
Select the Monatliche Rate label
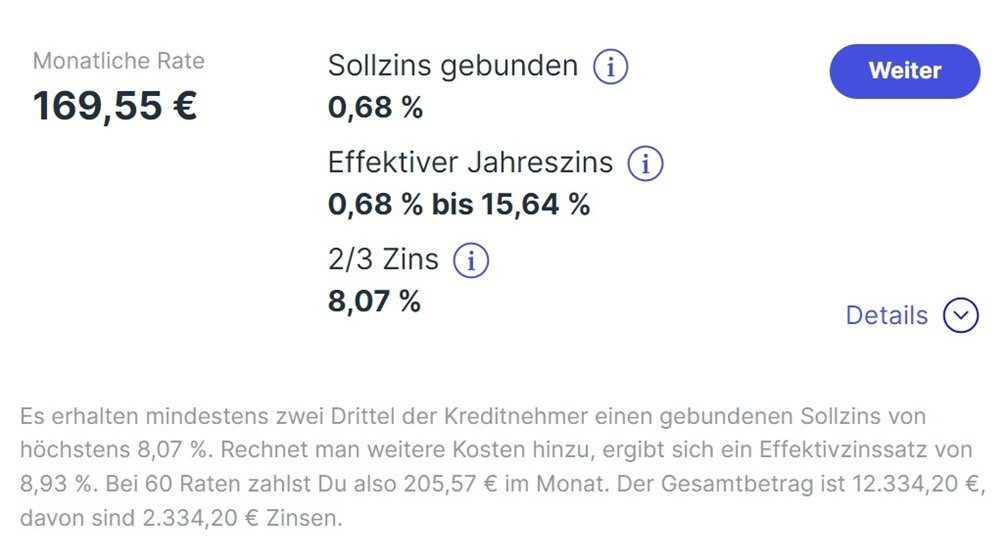[119, 61]
